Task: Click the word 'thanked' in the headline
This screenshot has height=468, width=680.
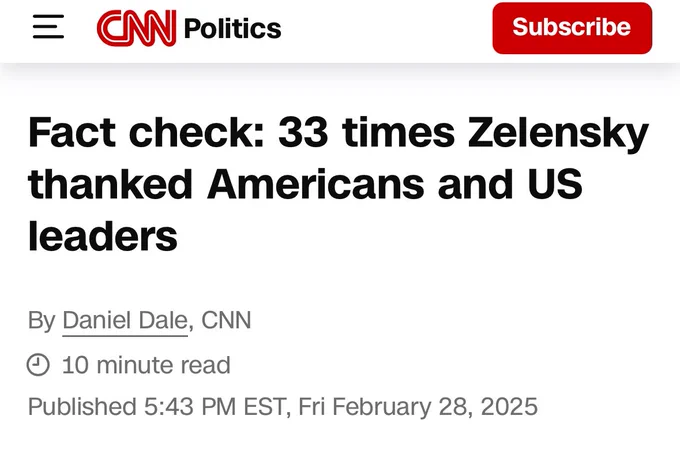Action: click(x=110, y=184)
